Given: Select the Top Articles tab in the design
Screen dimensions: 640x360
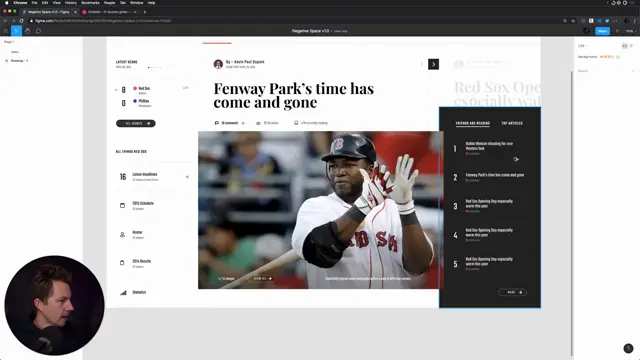Looking at the screenshot, I should (x=512, y=123).
